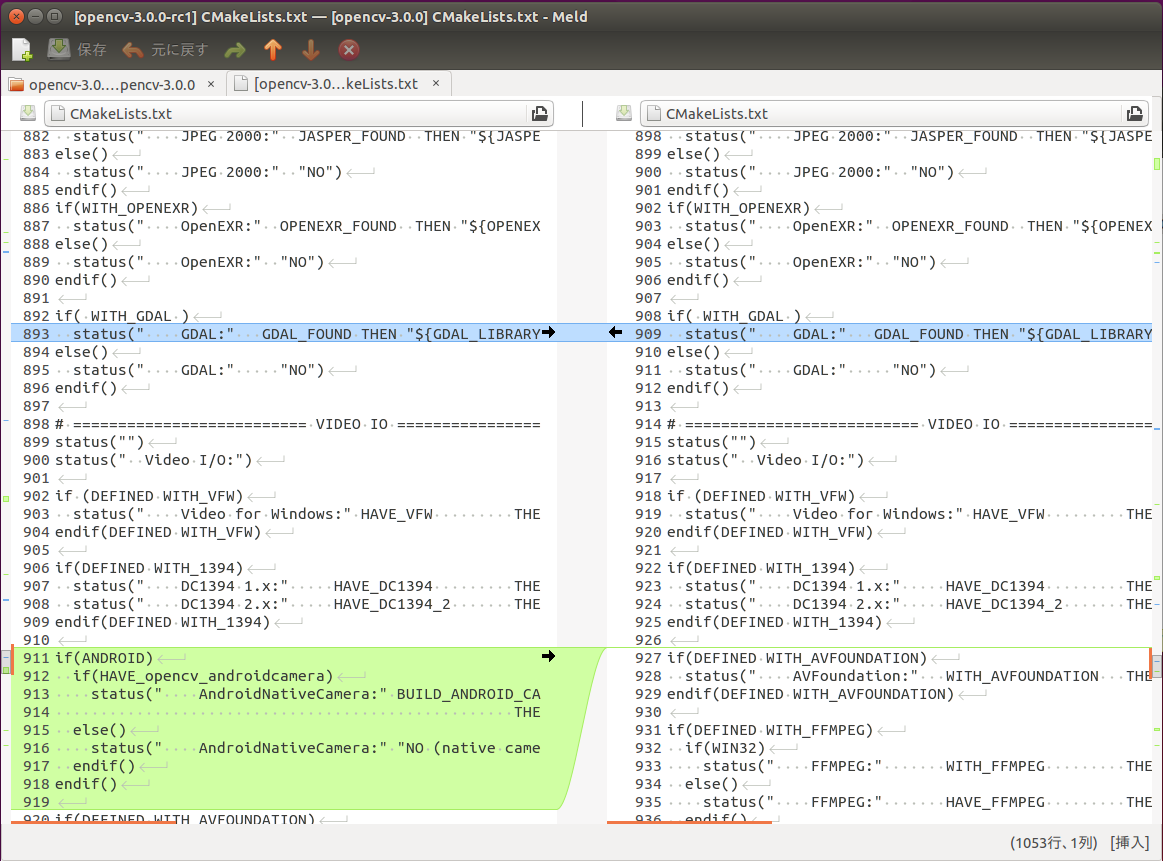1163x861 pixels.
Task: Click left line 908 DC1394 2.x status
Action: tap(306, 604)
